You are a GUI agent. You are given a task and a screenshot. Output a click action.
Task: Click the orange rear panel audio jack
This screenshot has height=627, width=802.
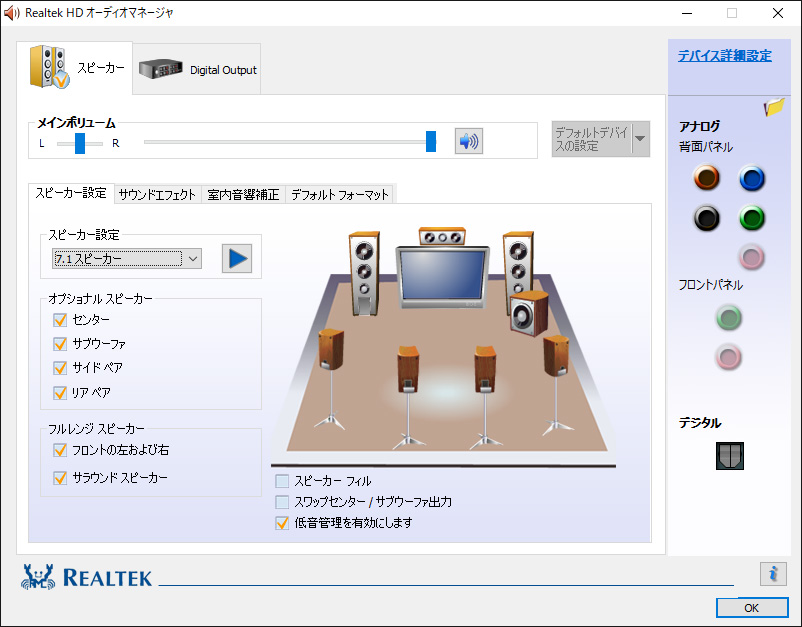coord(706,178)
